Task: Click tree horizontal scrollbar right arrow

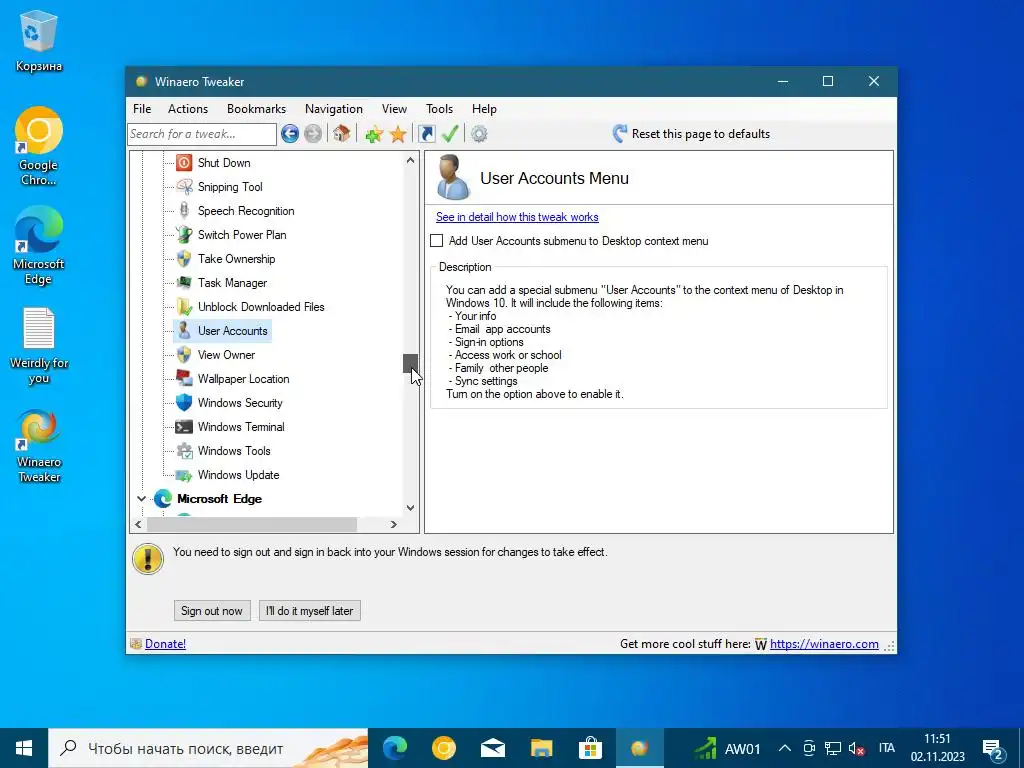Action: 394,524
